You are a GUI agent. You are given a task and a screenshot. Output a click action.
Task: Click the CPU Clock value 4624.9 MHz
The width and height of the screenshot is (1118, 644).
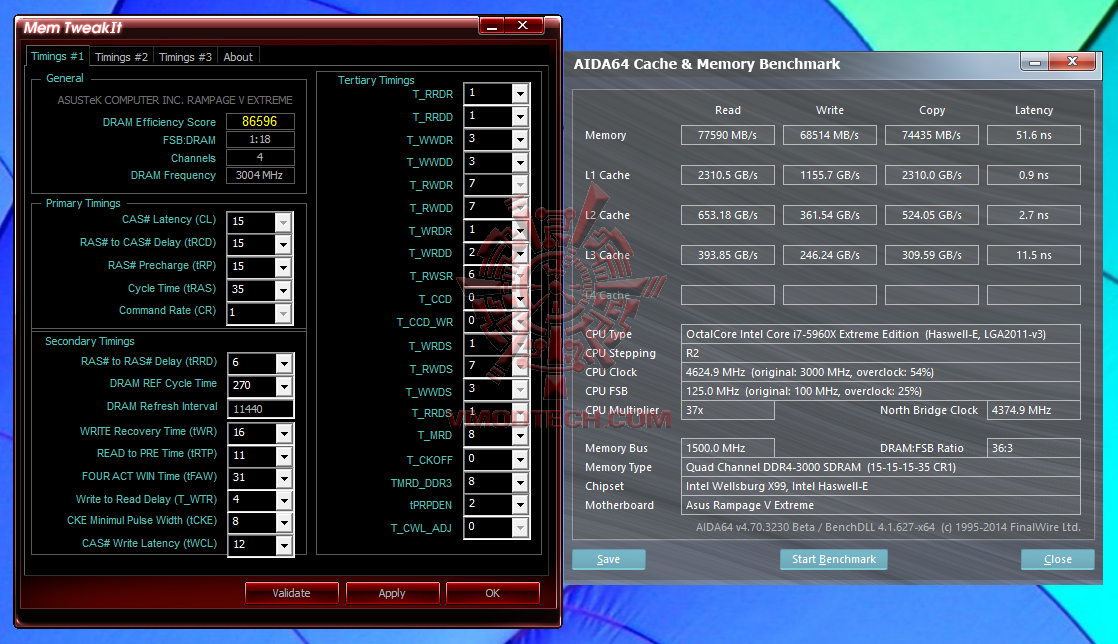pos(881,372)
